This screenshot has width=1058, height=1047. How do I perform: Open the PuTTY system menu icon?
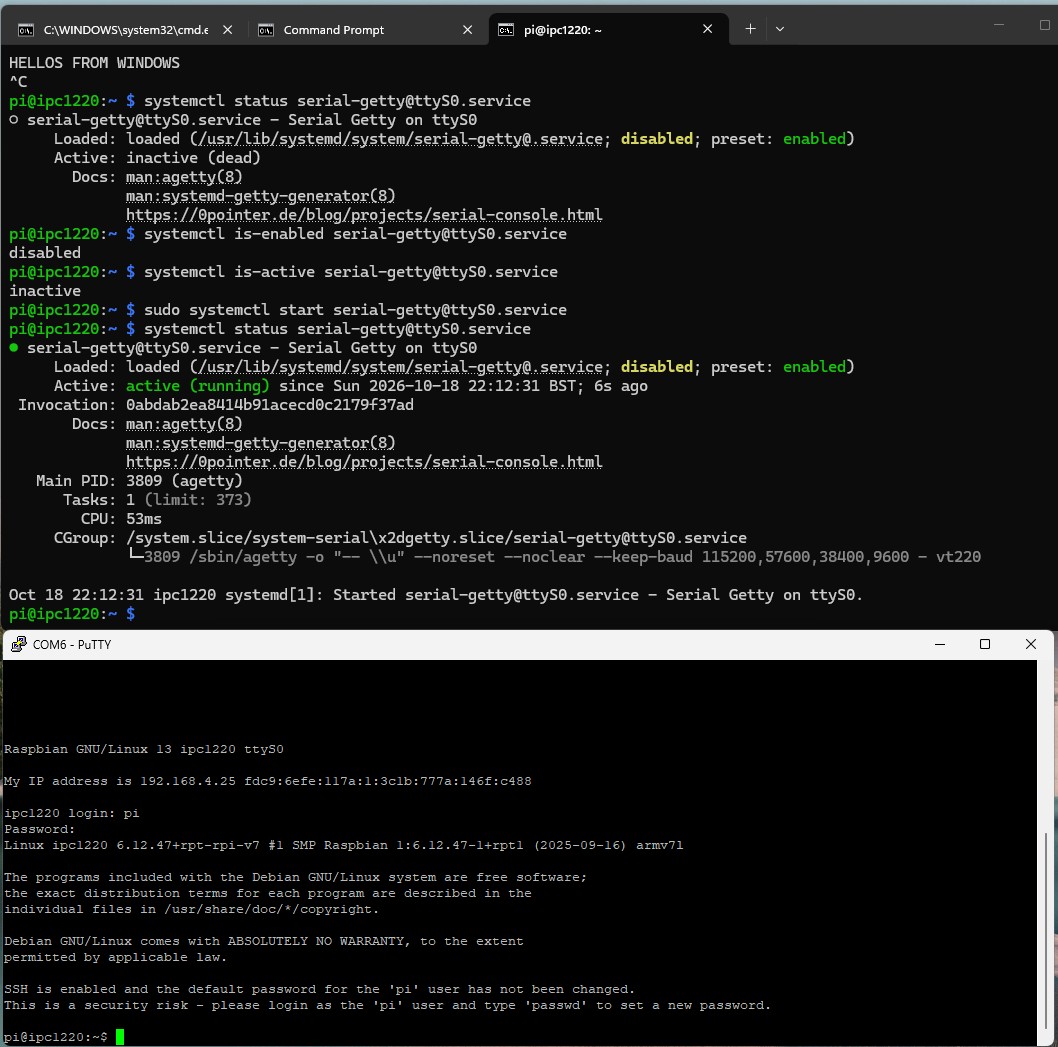19,644
